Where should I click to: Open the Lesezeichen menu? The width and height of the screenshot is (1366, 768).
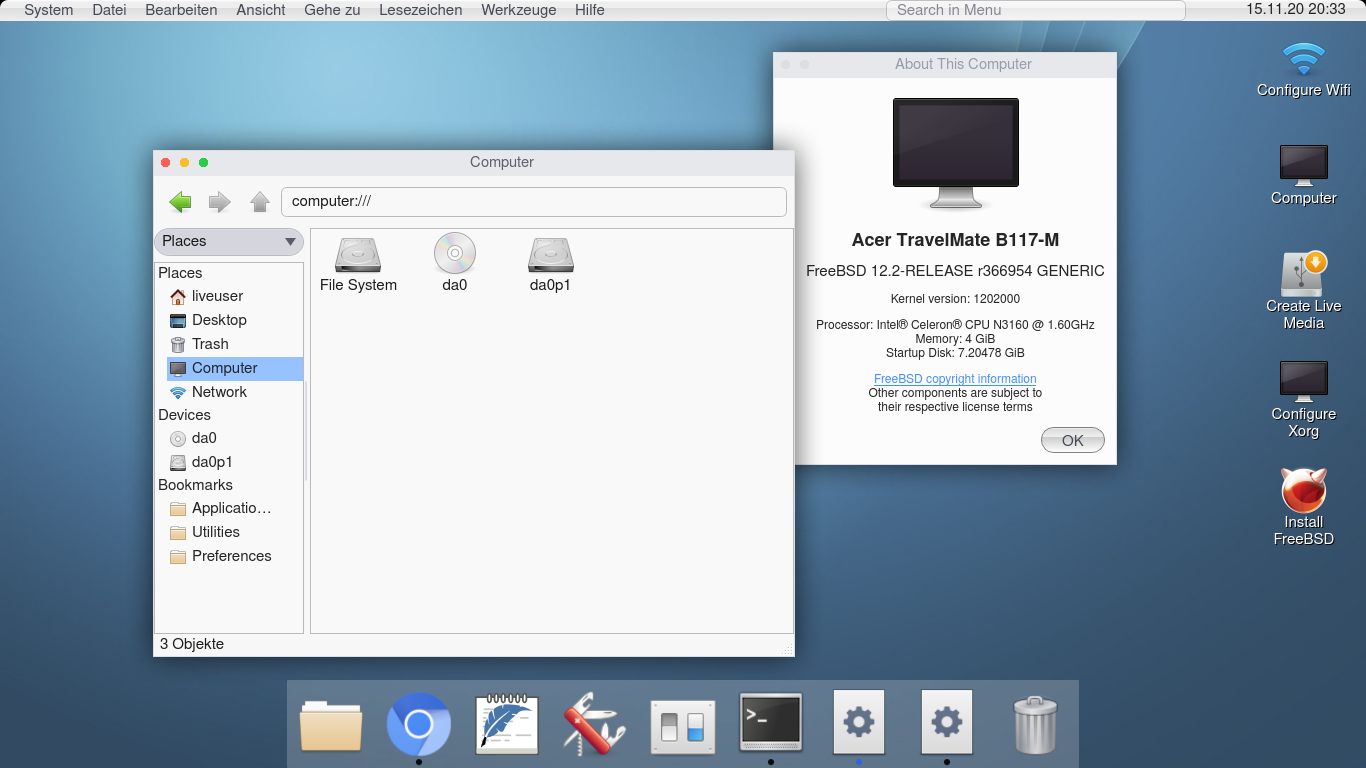tap(419, 10)
